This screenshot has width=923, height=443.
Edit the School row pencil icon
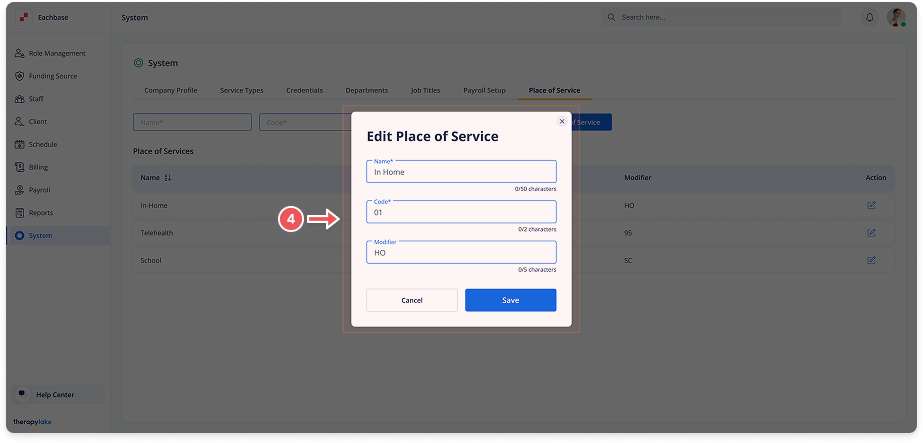[871, 260]
